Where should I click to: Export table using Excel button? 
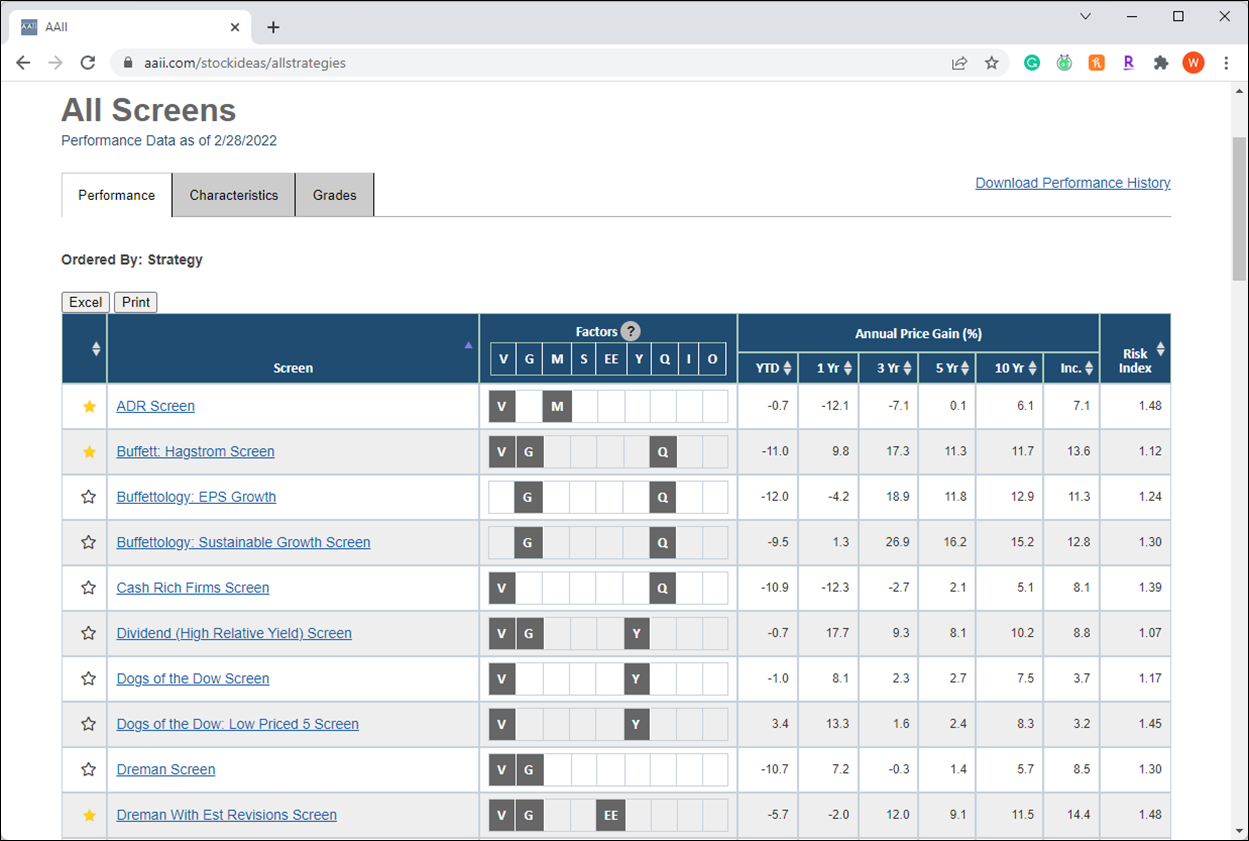86,302
